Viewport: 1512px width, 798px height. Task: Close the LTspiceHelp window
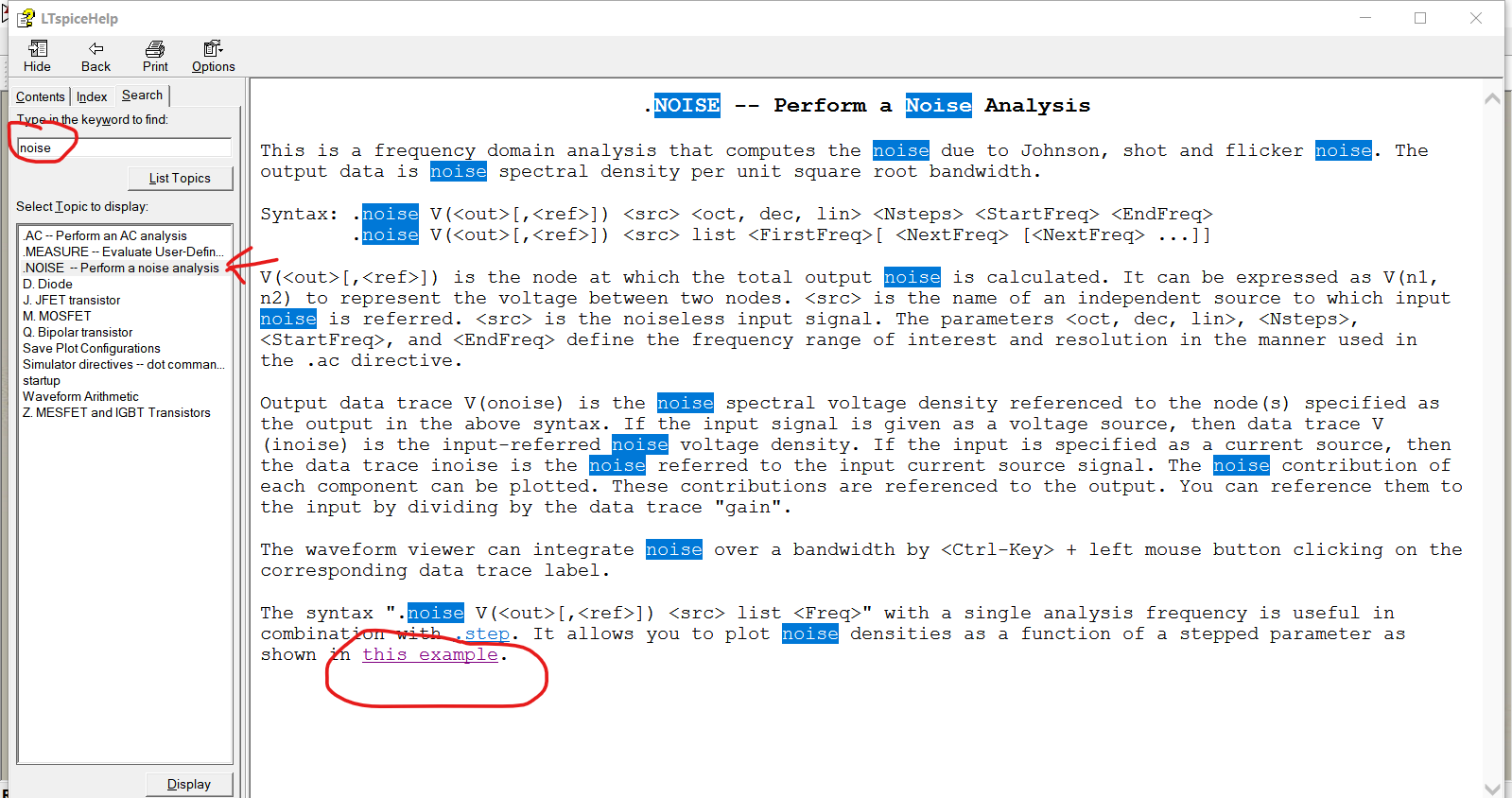pos(1476,18)
